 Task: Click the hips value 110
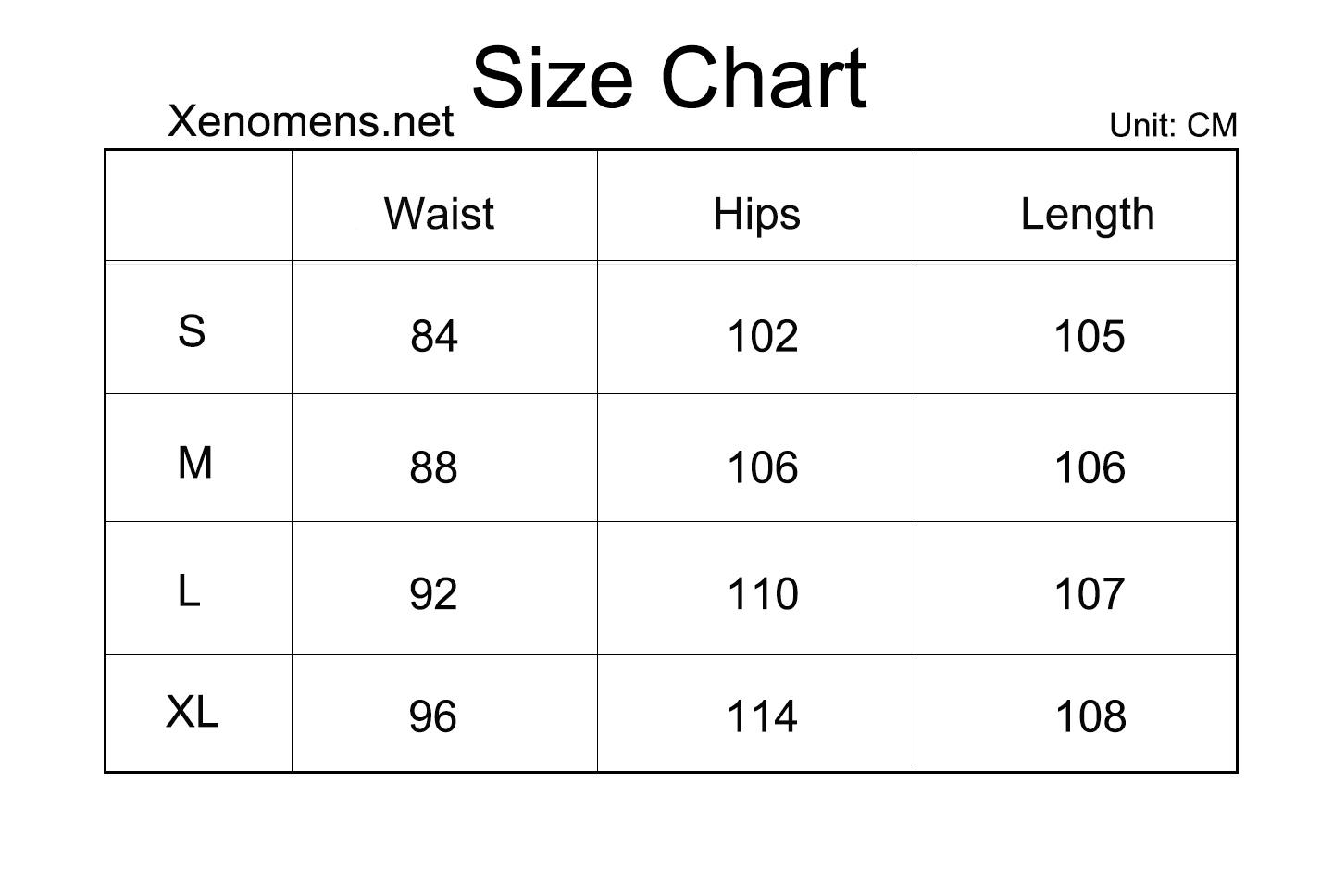pos(763,594)
